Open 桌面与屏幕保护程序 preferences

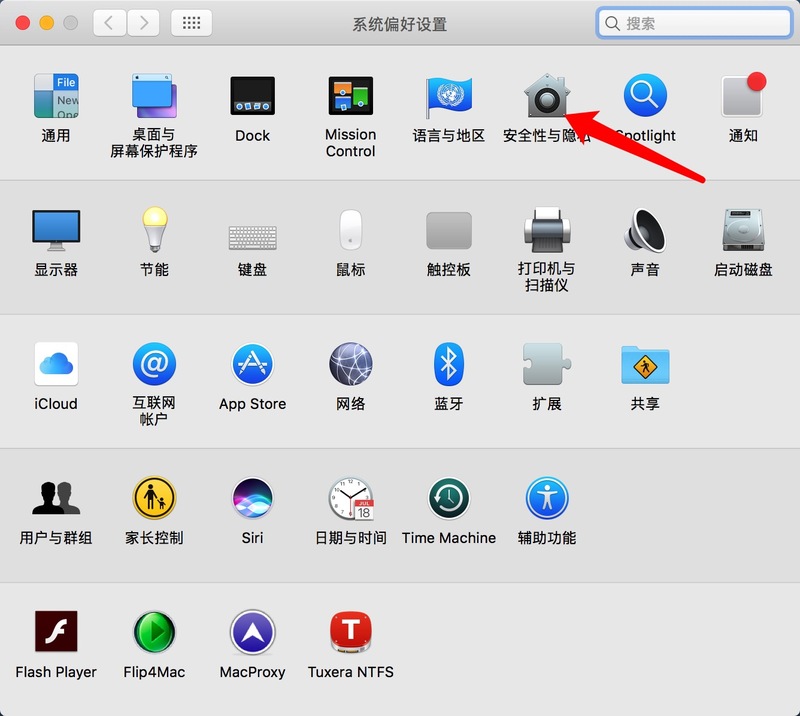point(154,96)
